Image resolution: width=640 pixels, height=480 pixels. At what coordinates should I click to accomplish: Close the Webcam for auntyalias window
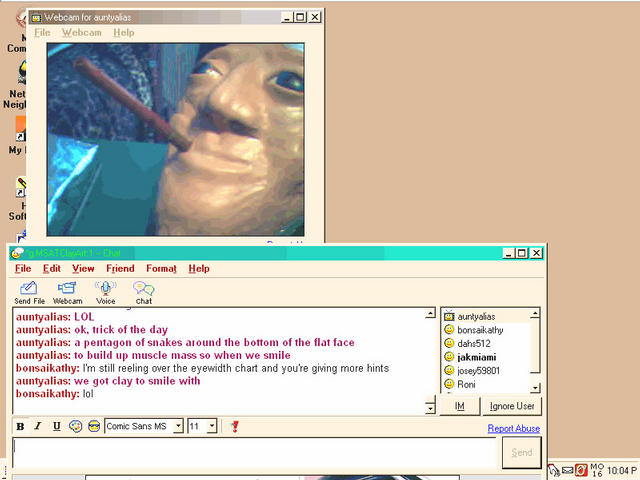315,17
